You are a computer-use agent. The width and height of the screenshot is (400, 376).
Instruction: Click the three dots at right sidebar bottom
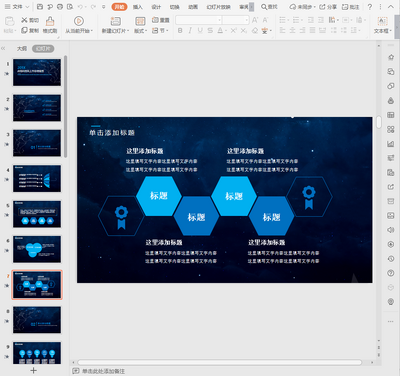point(391,321)
